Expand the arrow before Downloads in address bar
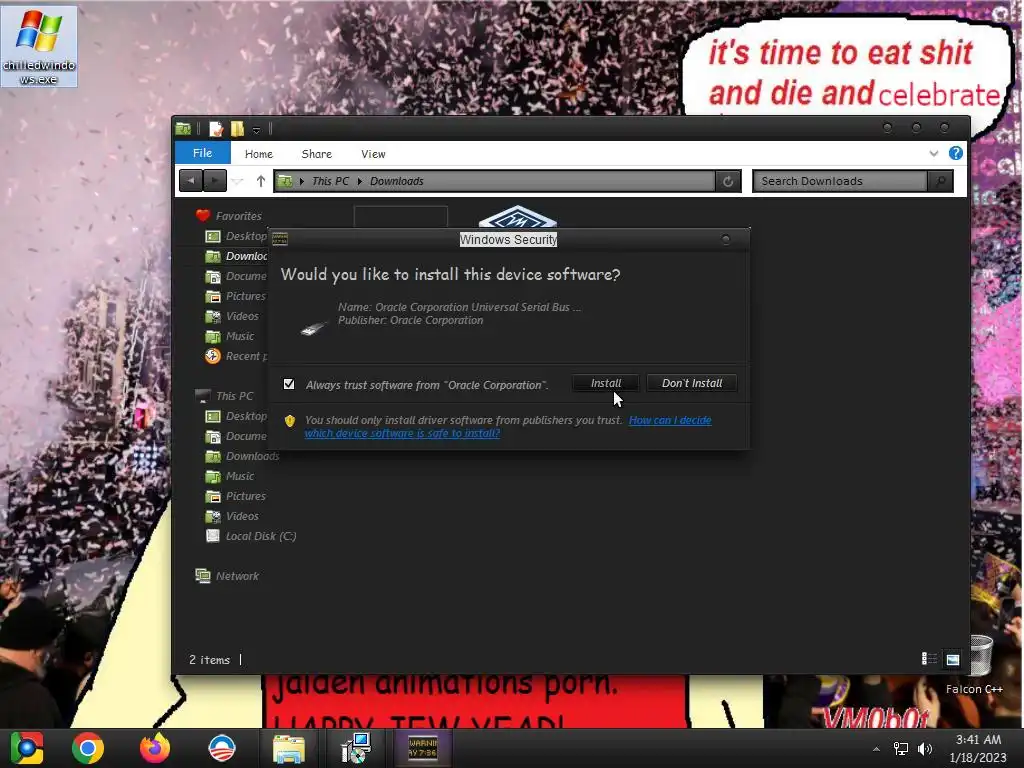This screenshot has width=1024, height=768. [x=360, y=182]
